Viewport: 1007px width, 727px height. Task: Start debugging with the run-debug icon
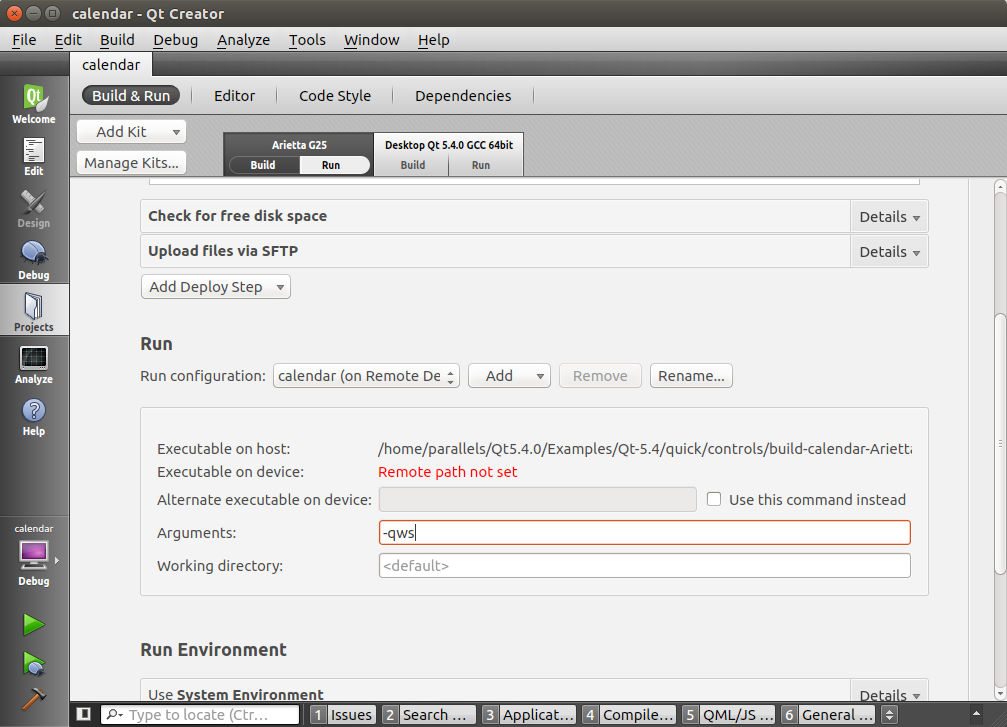(33, 663)
